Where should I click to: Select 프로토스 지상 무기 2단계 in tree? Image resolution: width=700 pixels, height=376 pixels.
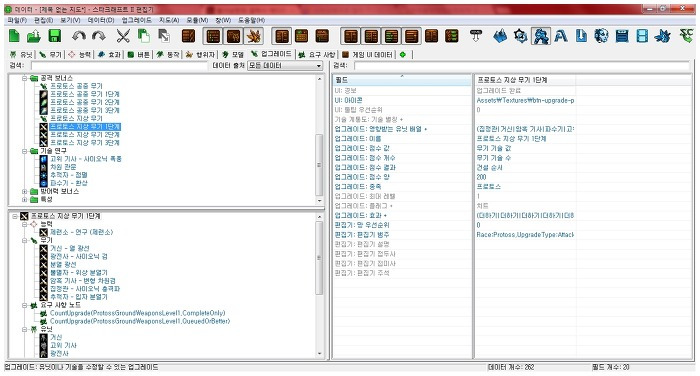click(x=85, y=135)
